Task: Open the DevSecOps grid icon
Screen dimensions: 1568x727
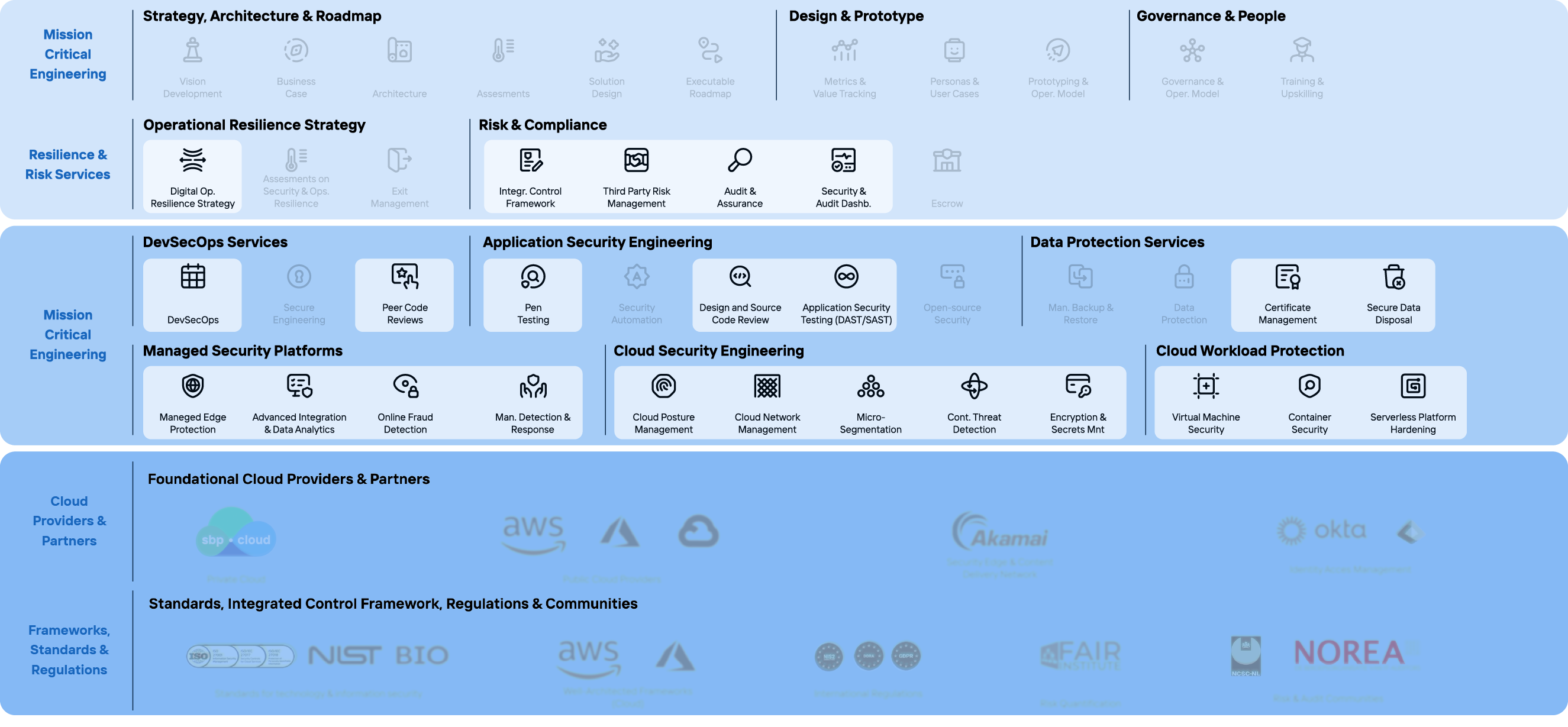Action: 192,277
